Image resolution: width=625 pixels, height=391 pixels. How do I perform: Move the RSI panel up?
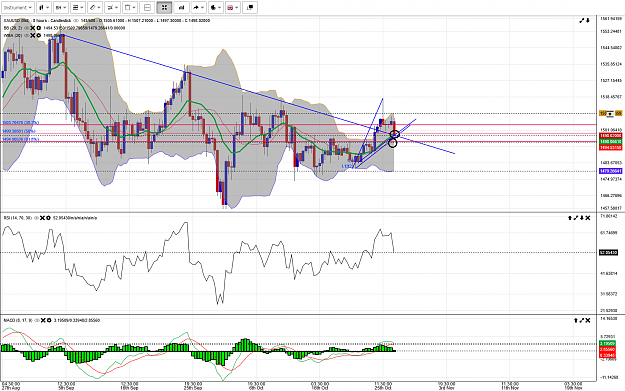click(570, 218)
